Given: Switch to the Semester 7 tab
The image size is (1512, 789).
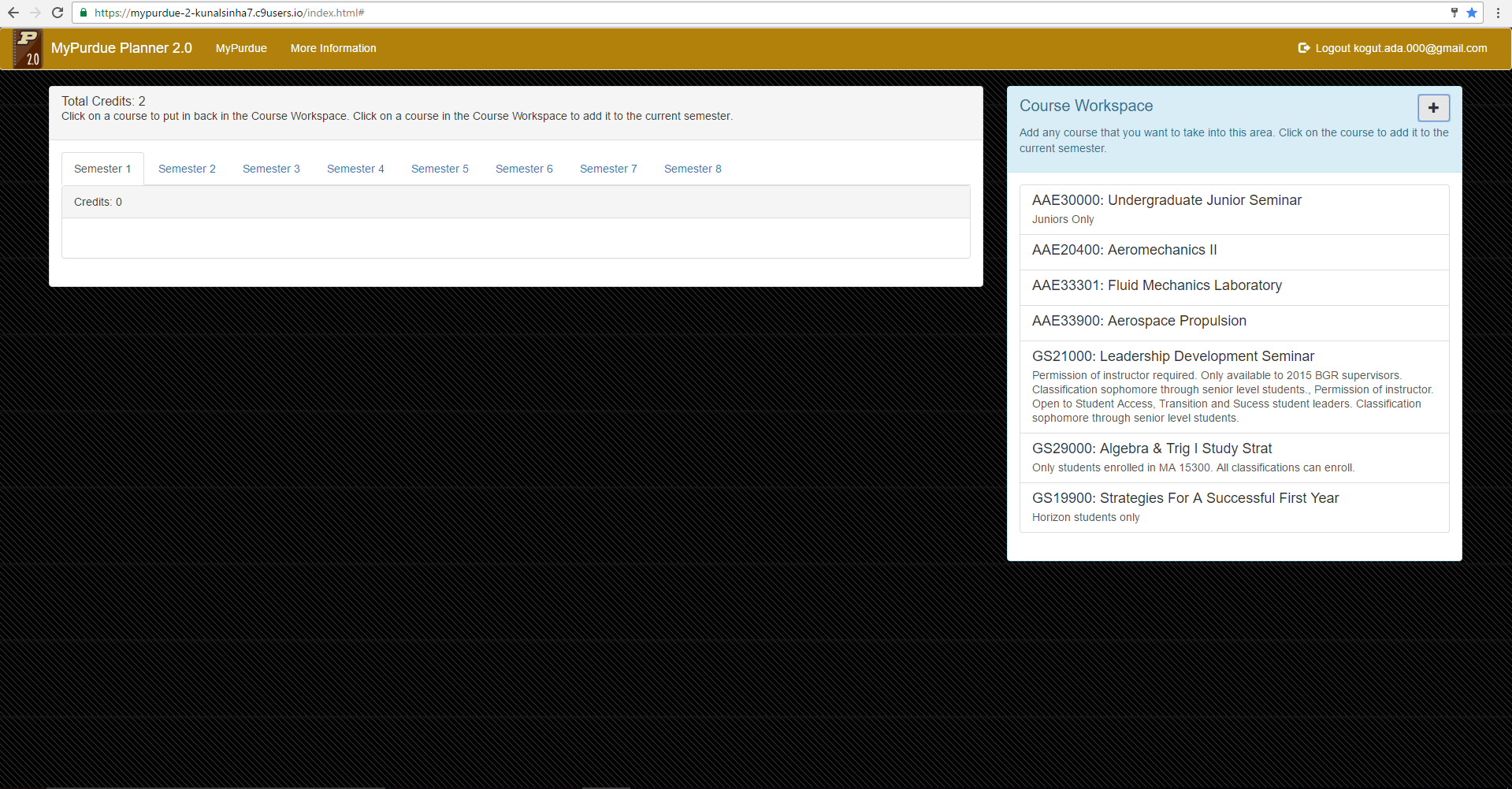Looking at the screenshot, I should pyautogui.click(x=608, y=169).
